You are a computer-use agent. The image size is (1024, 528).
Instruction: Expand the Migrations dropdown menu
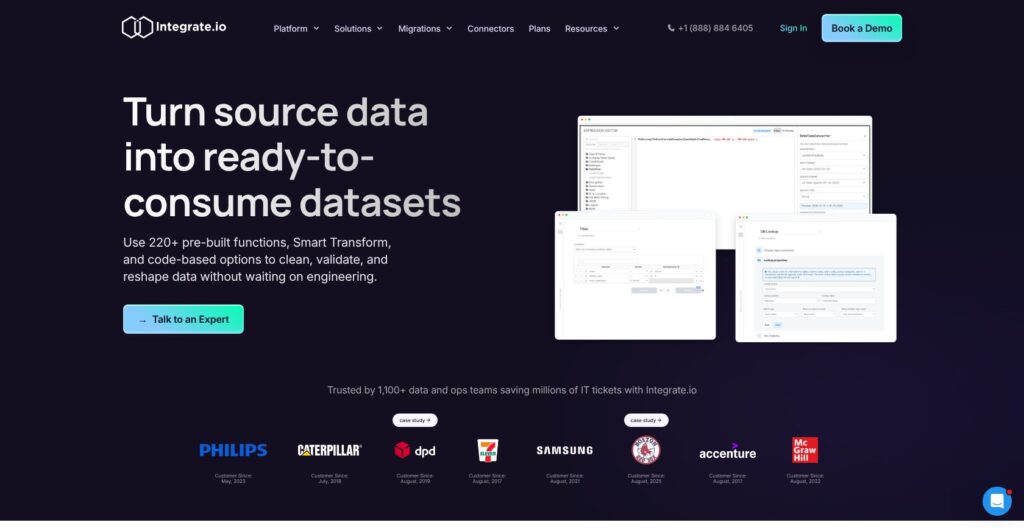425,29
